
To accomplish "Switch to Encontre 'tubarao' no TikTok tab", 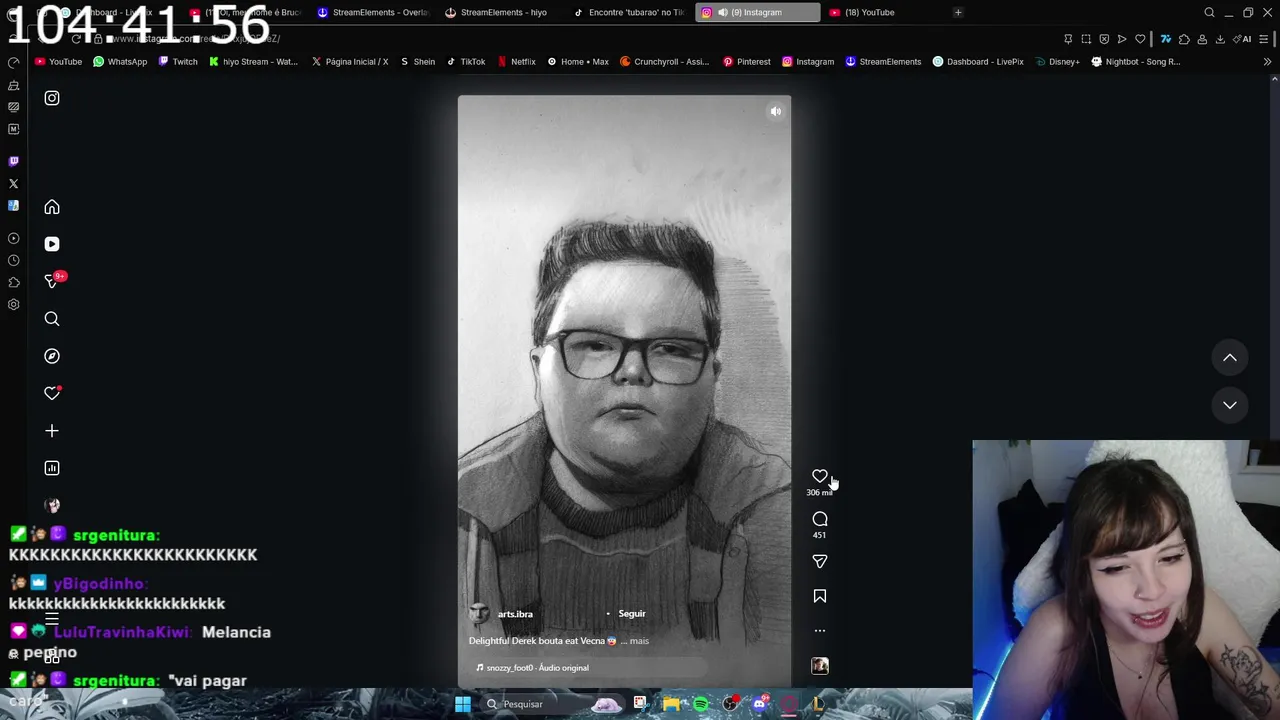I will point(629,12).
